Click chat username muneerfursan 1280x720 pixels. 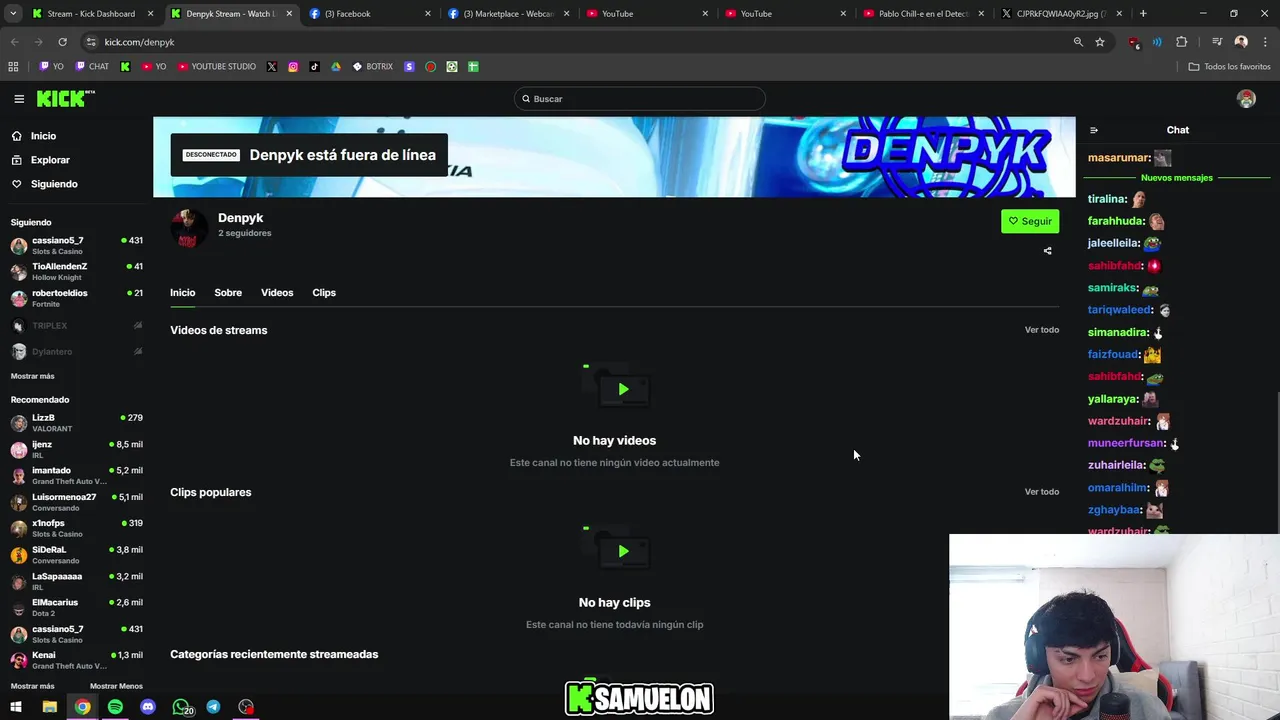point(1126,443)
